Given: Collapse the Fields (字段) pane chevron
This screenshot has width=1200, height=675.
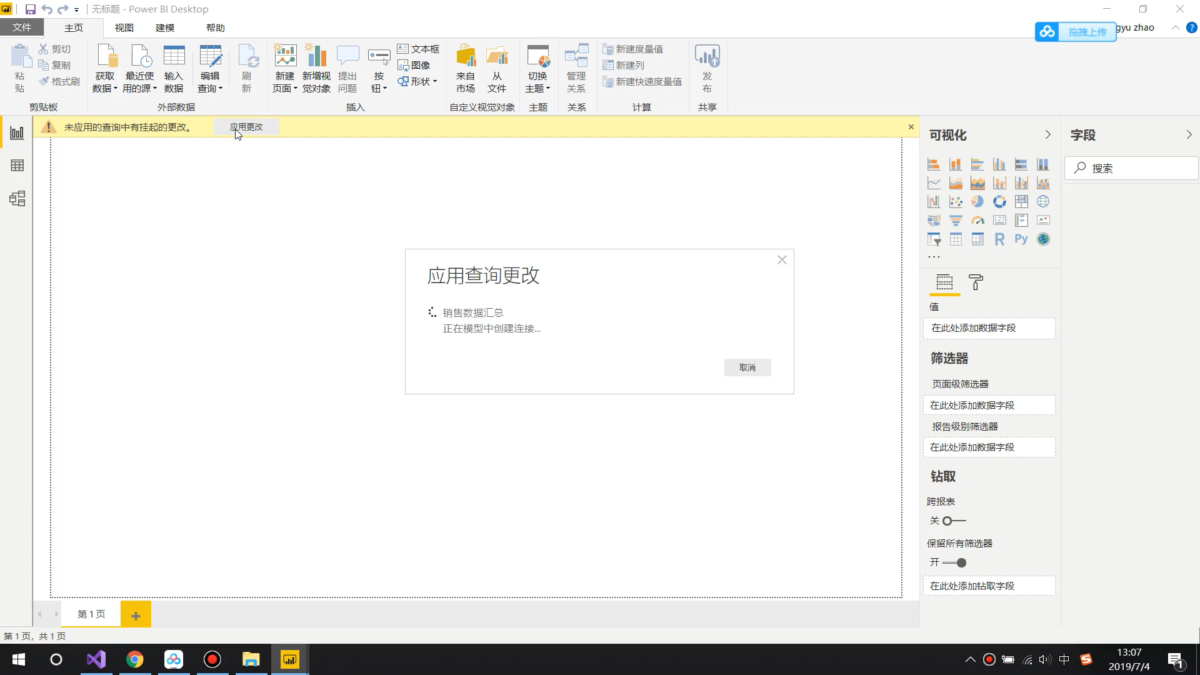Looking at the screenshot, I should (x=1189, y=134).
